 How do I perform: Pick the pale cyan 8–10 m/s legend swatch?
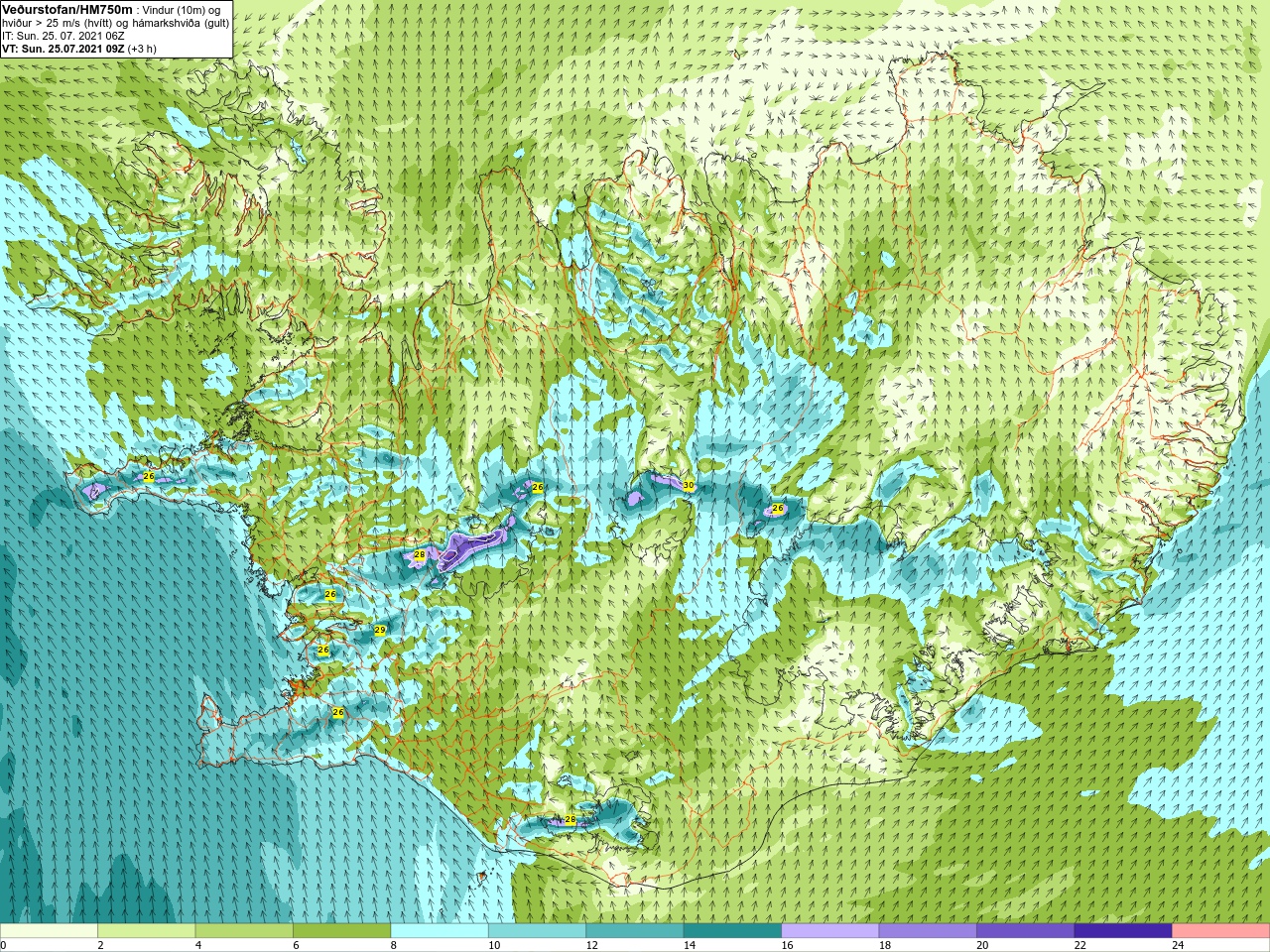(x=440, y=931)
